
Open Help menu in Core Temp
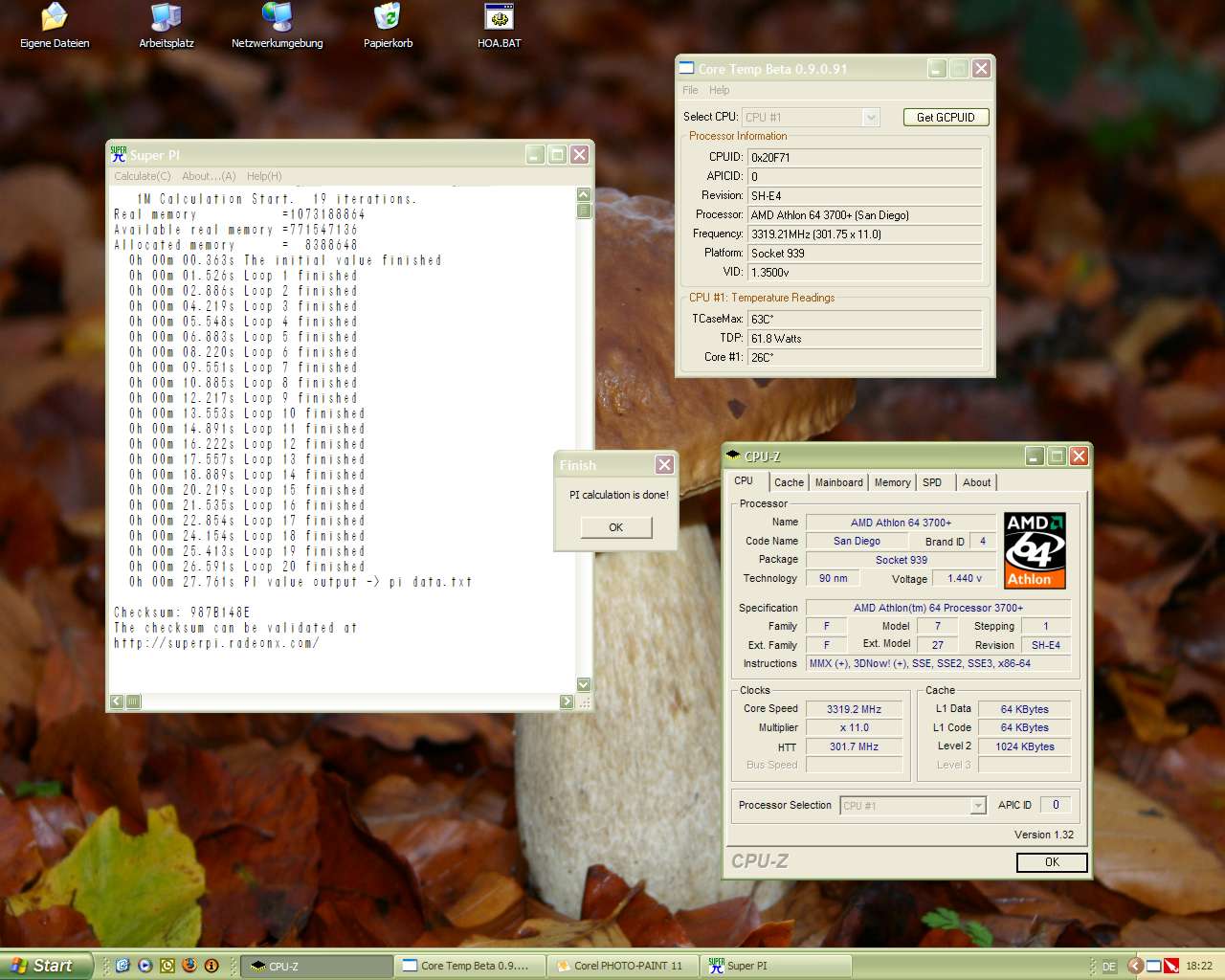coord(720,90)
